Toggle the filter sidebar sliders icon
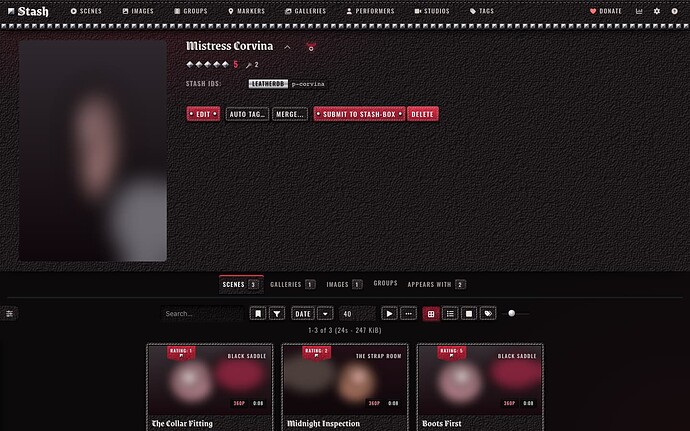 (x=9, y=313)
